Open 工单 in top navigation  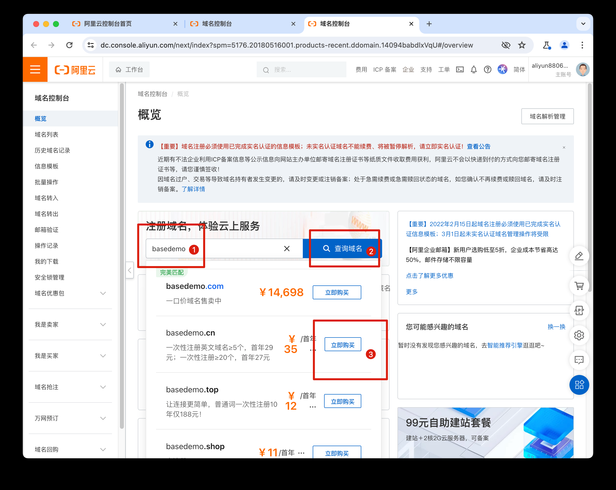(x=444, y=70)
